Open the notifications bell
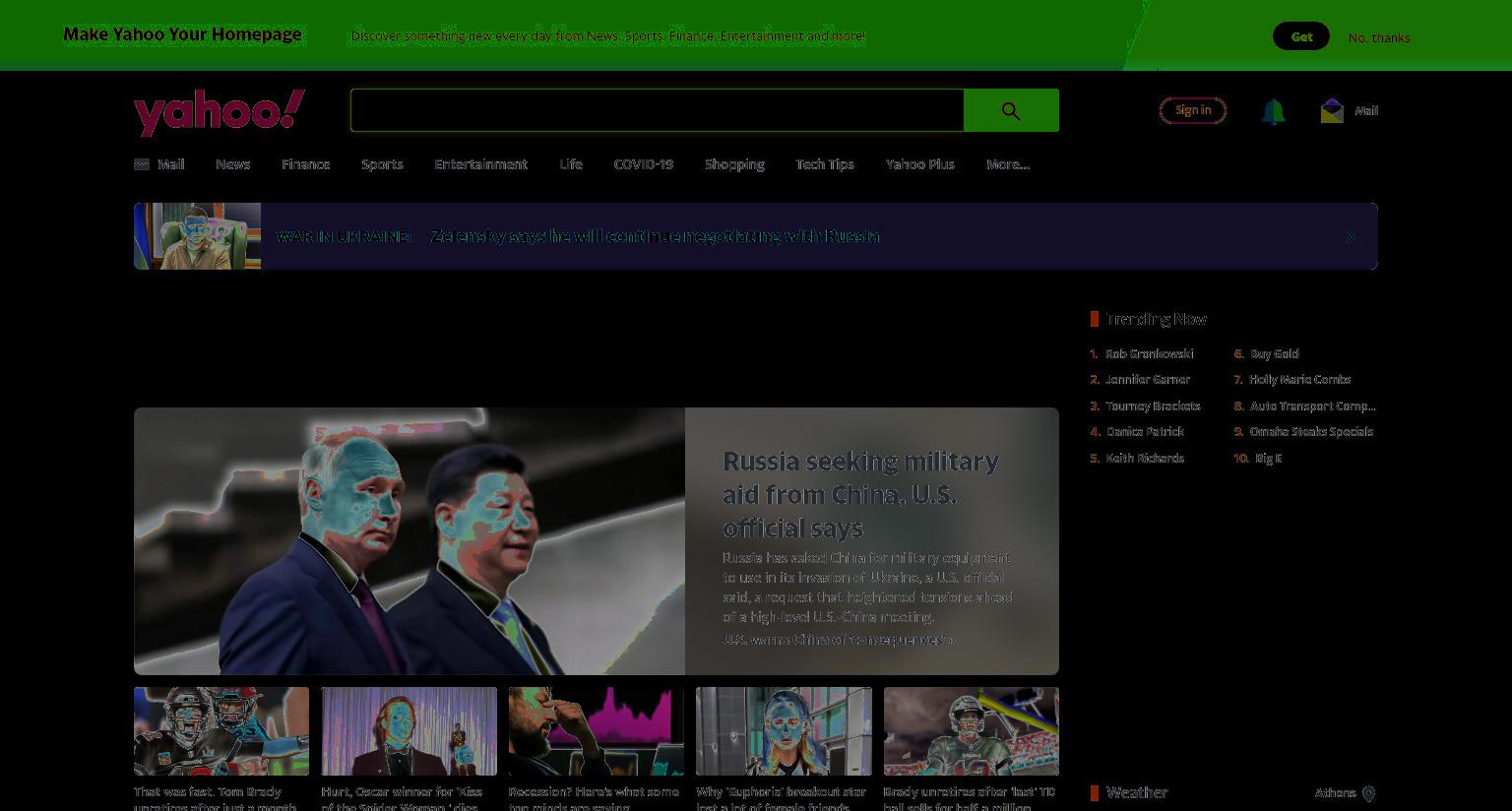 coord(1273,111)
